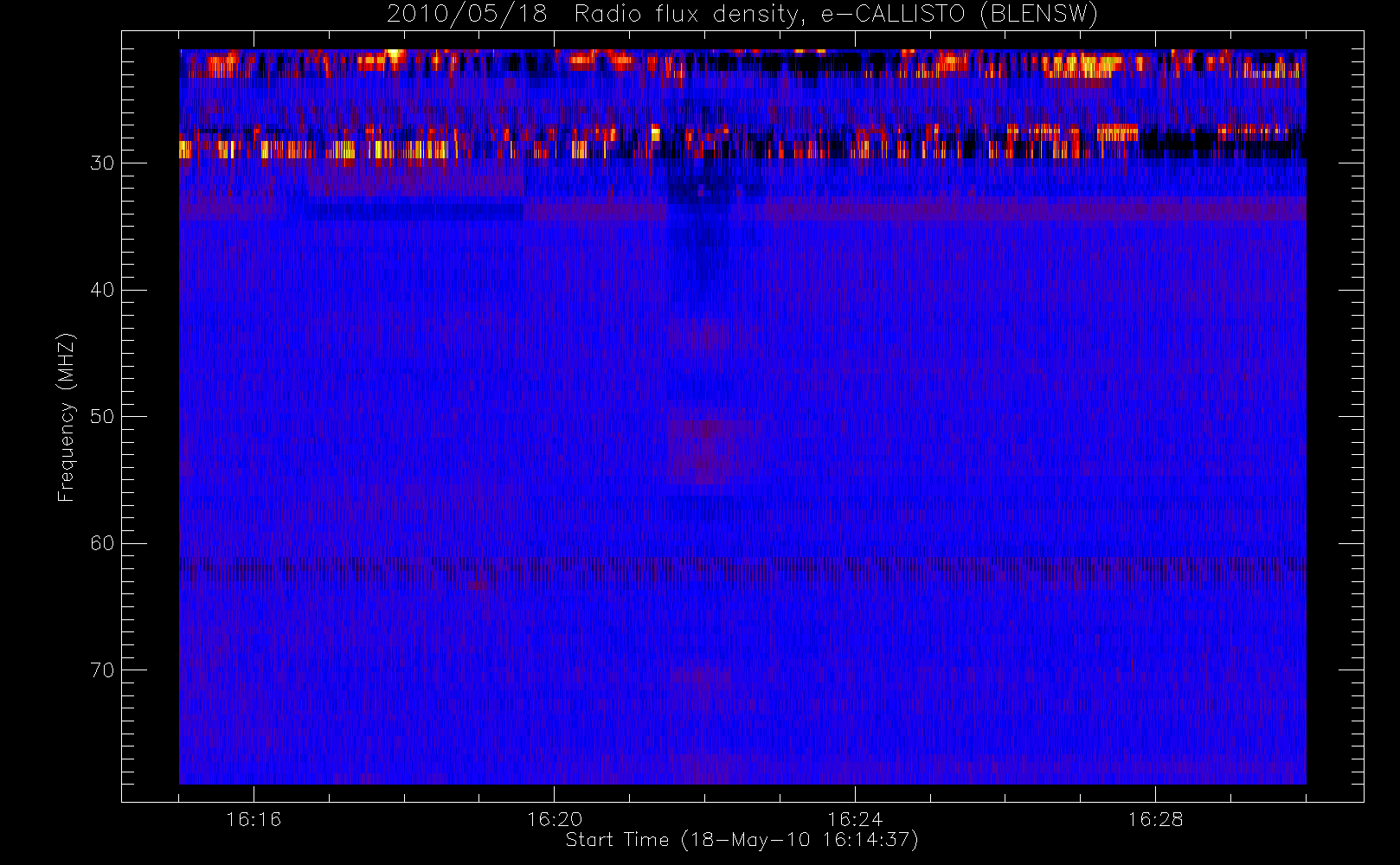Click the 50 MHz frequency tick label

click(x=102, y=417)
